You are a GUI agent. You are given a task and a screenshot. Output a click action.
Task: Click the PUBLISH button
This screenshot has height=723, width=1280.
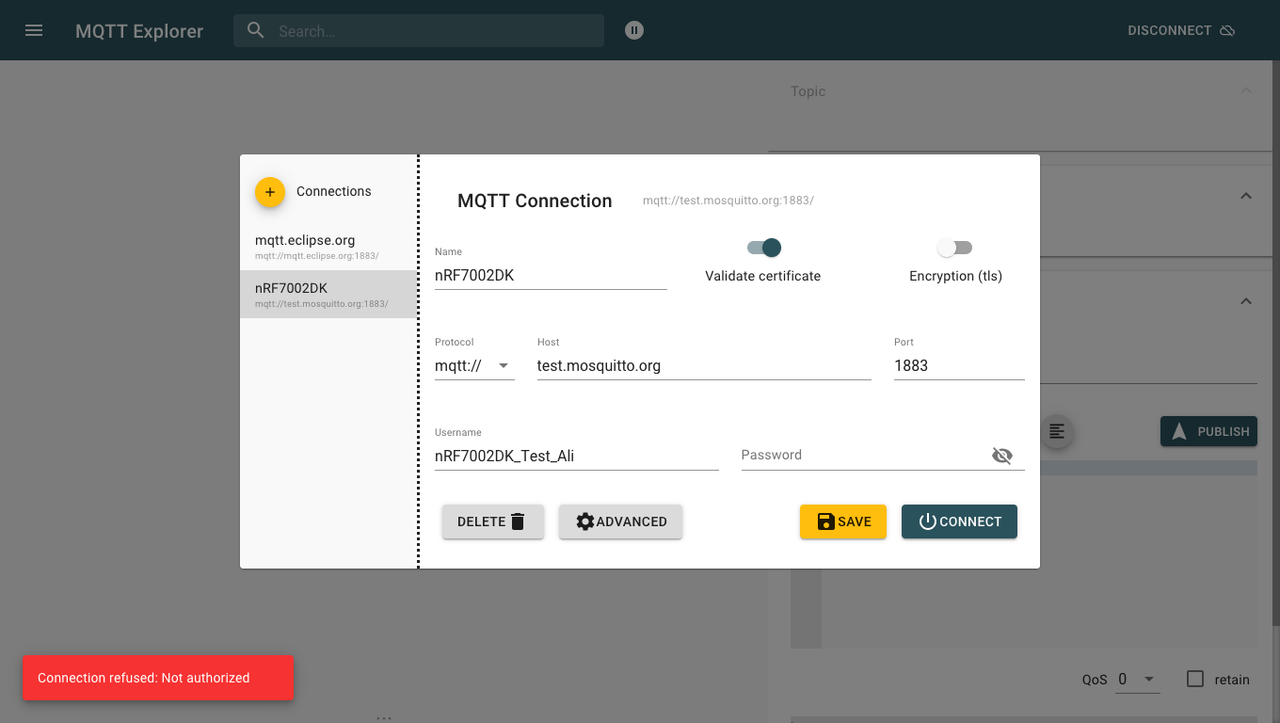1209,431
